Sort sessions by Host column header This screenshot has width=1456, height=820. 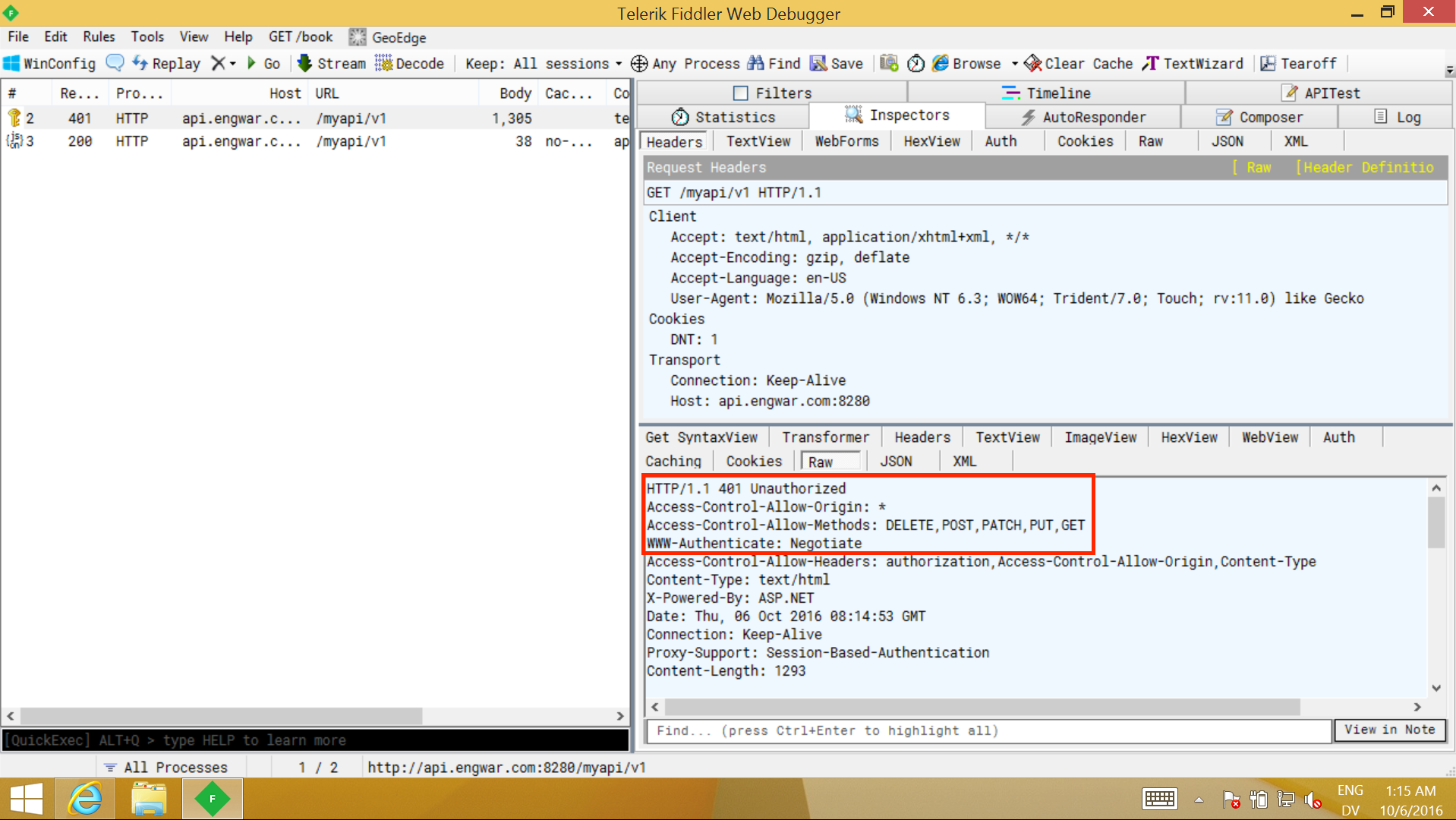click(241, 93)
